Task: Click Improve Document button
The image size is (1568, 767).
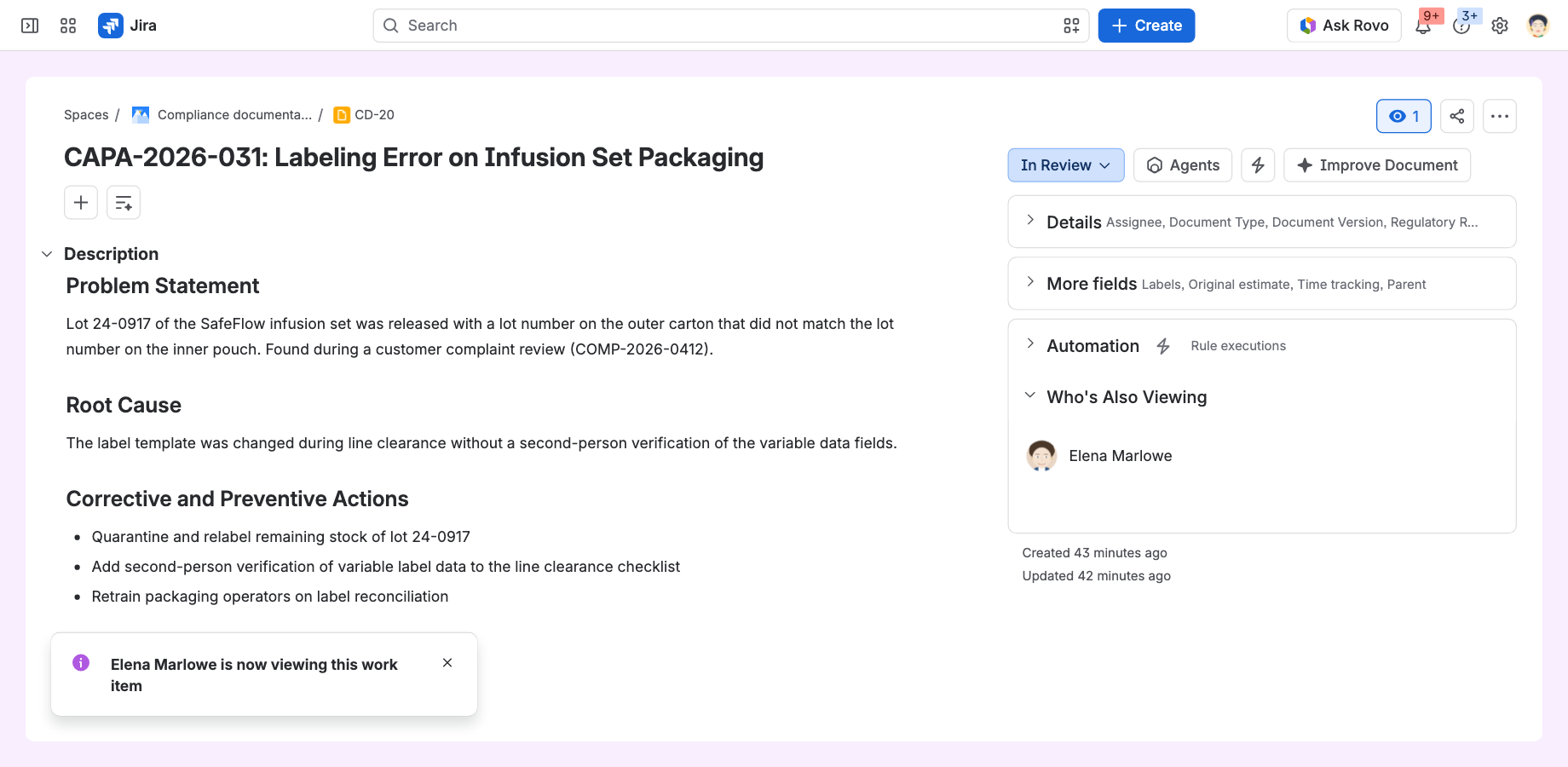Action: pyautogui.click(x=1377, y=165)
